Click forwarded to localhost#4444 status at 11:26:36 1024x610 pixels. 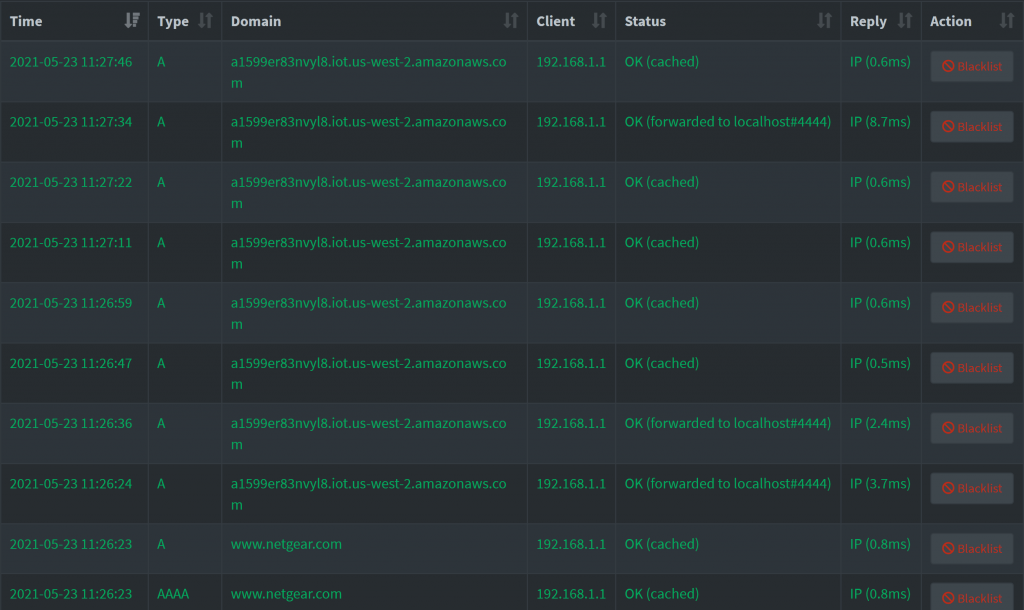pyautogui.click(x=728, y=423)
